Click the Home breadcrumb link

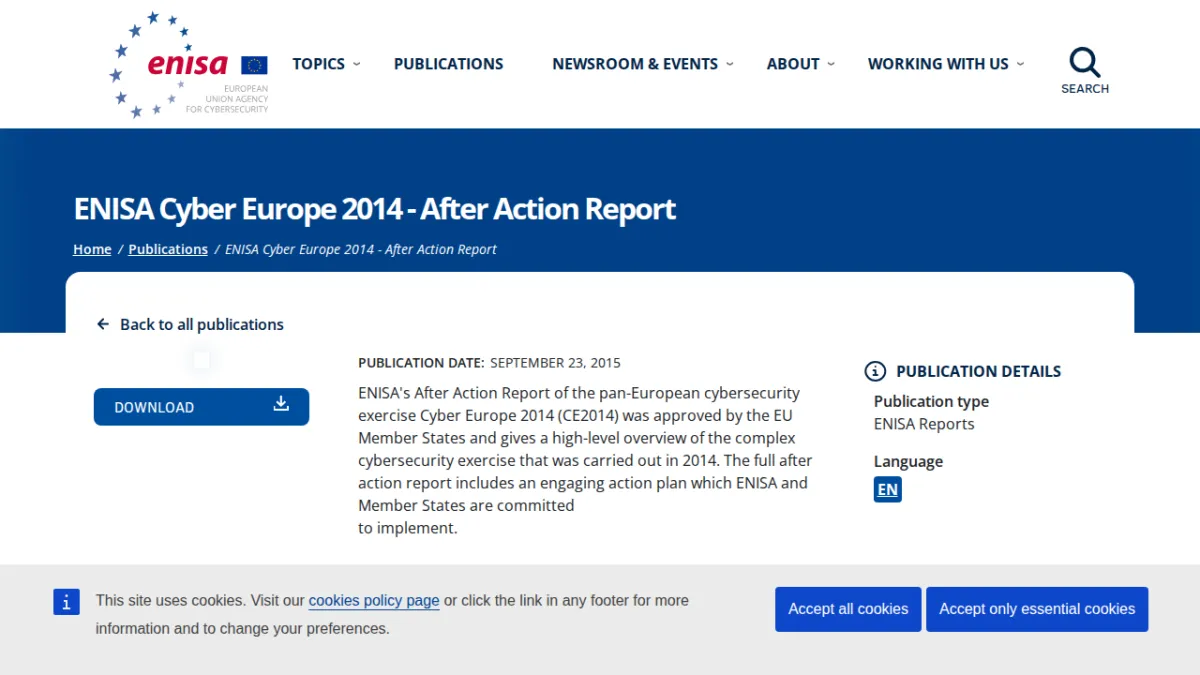[92, 249]
